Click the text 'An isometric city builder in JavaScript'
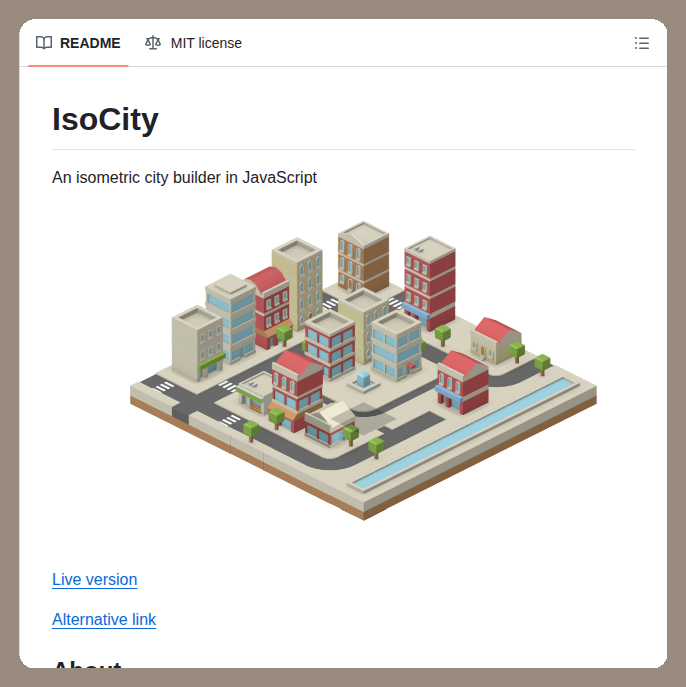 pos(184,177)
